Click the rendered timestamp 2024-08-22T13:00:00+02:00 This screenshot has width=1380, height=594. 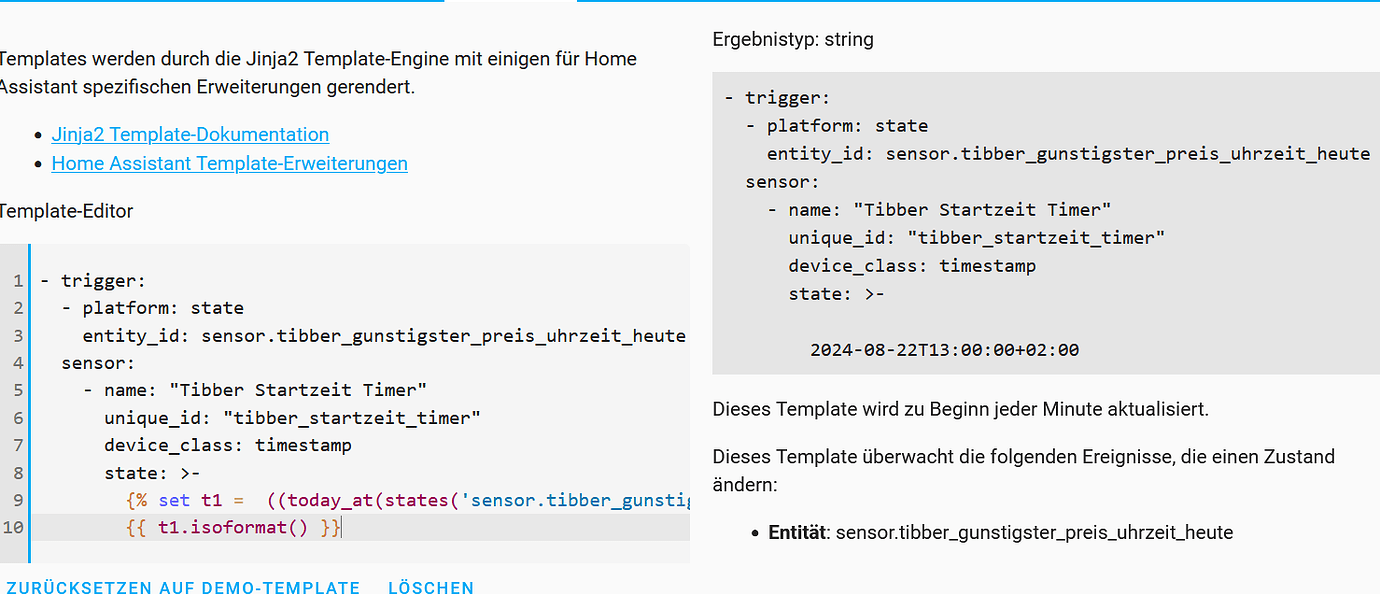[x=944, y=350]
